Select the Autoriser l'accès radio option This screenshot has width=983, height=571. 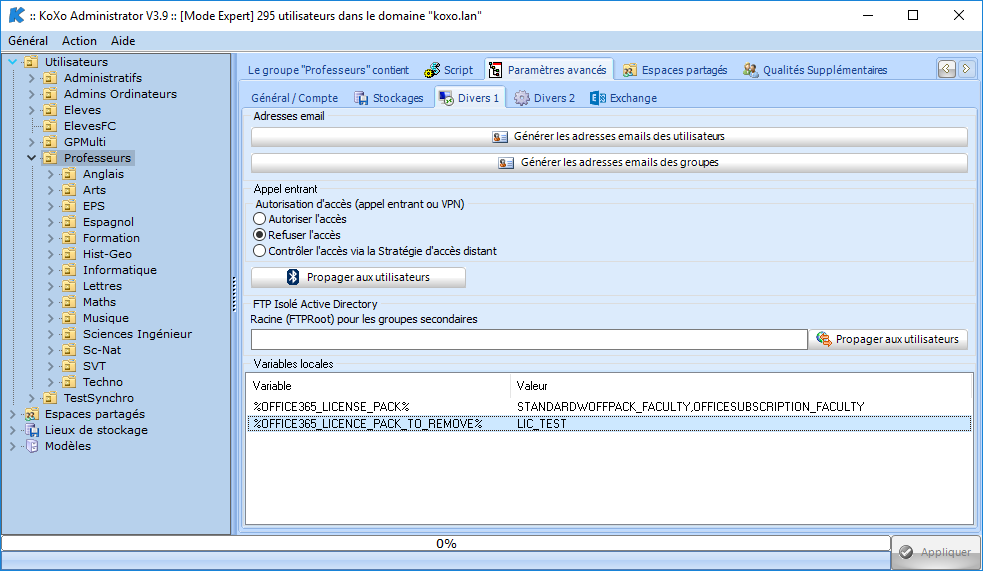(x=260, y=219)
